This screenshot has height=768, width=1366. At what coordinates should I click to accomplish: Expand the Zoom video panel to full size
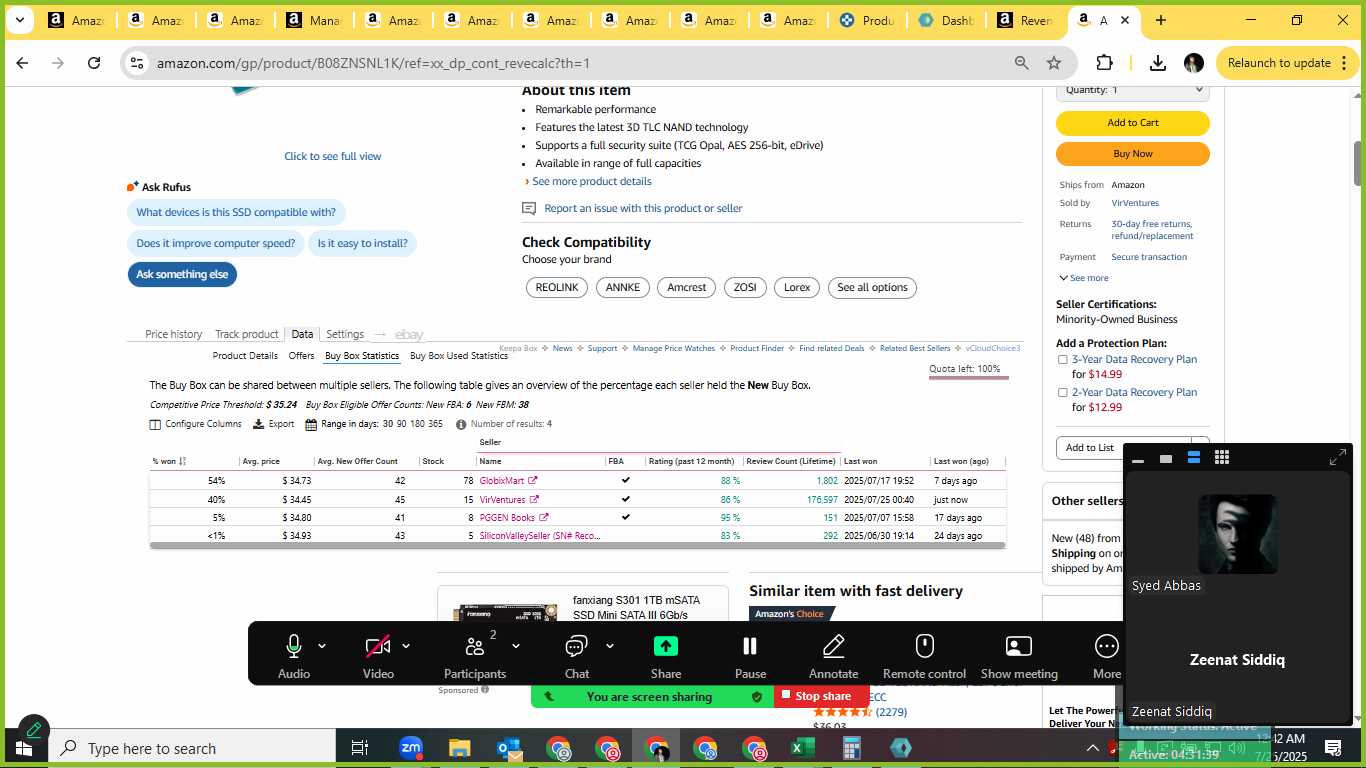[1337, 457]
